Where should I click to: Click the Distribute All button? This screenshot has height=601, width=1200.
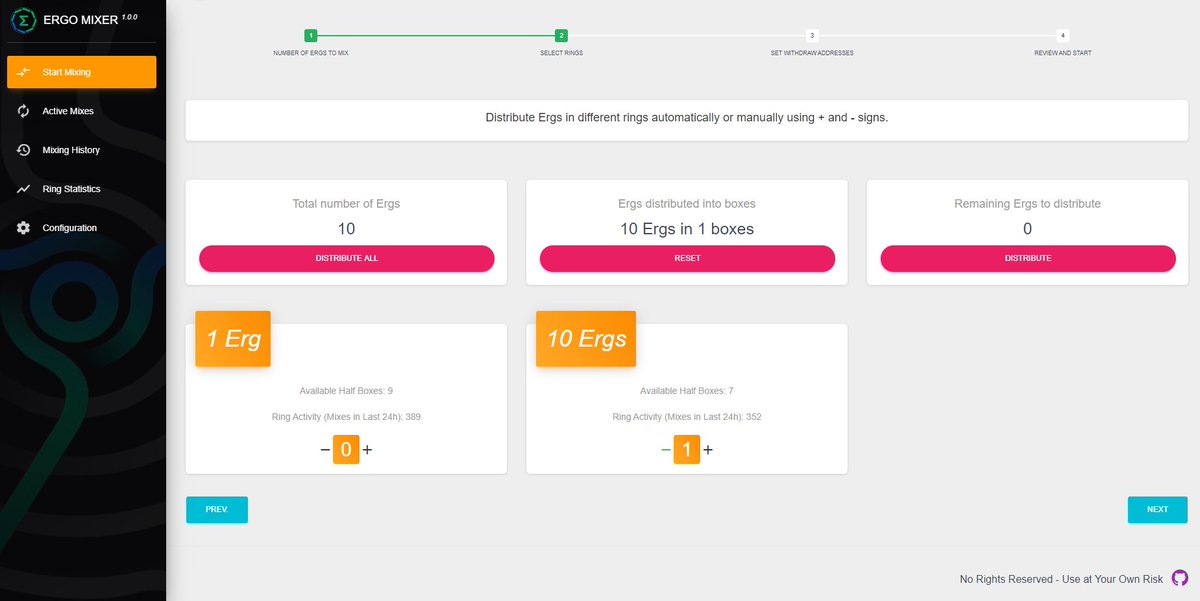point(347,258)
